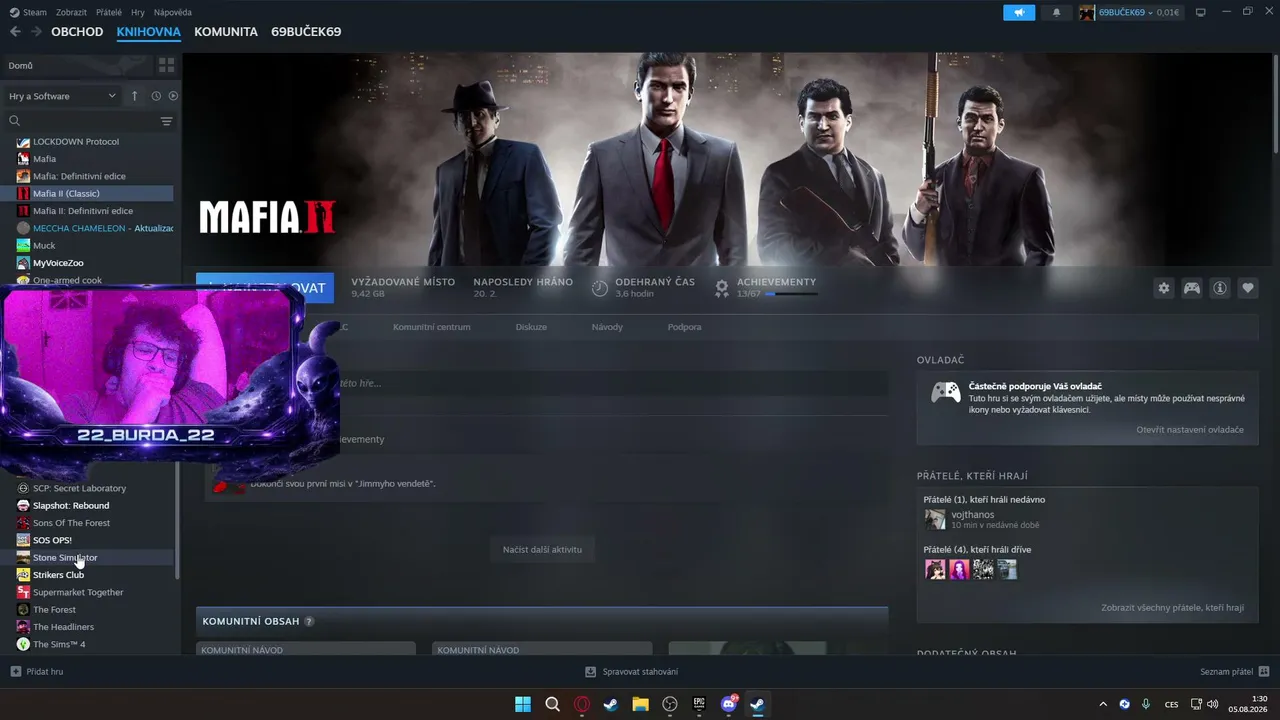Open the Komunitní centrum game tab
This screenshot has height=720, width=1280.
[x=431, y=327]
